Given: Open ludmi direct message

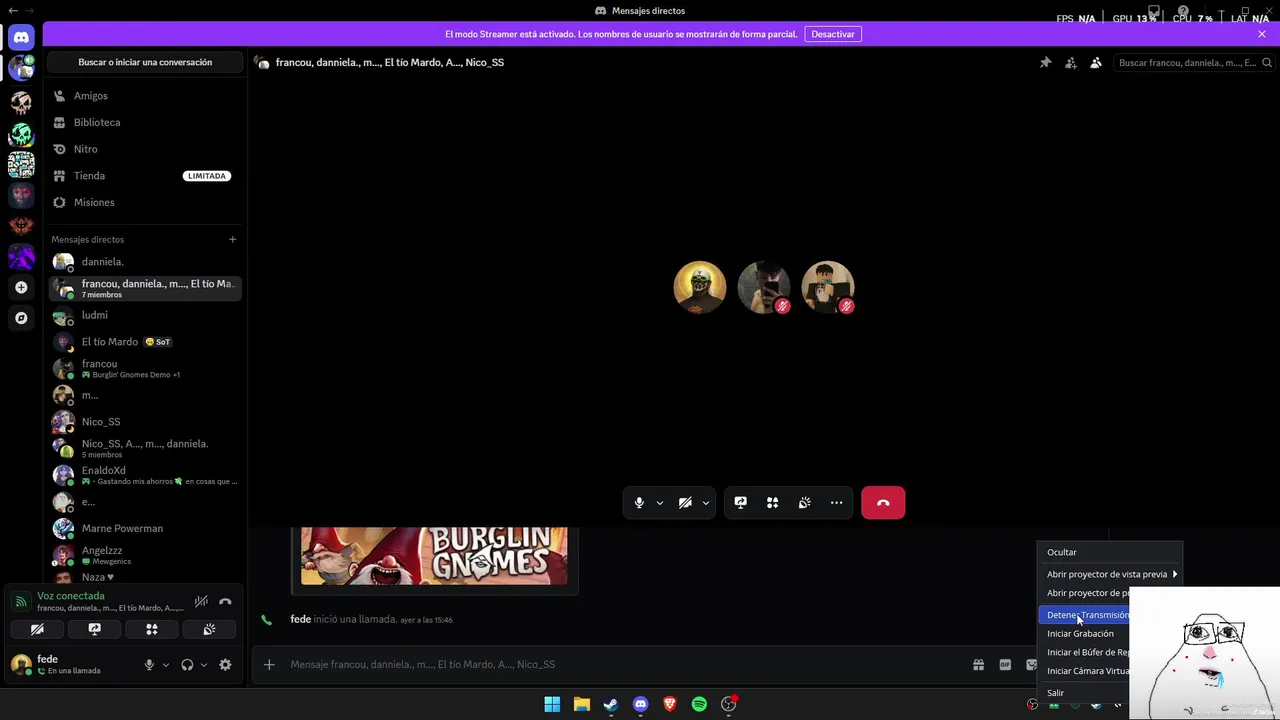Looking at the screenshot, I should 145,315.
